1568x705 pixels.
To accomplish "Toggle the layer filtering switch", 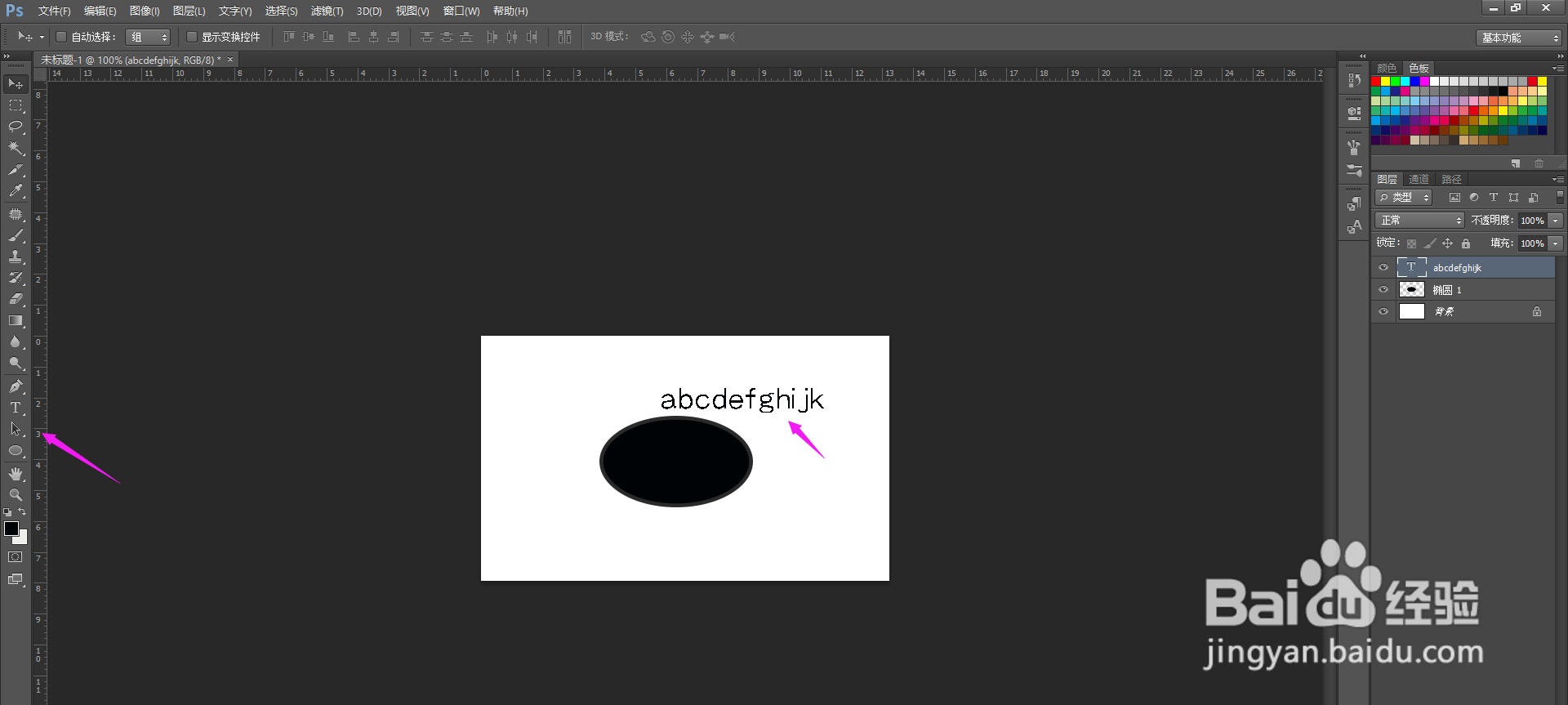I will (1560, 197).
